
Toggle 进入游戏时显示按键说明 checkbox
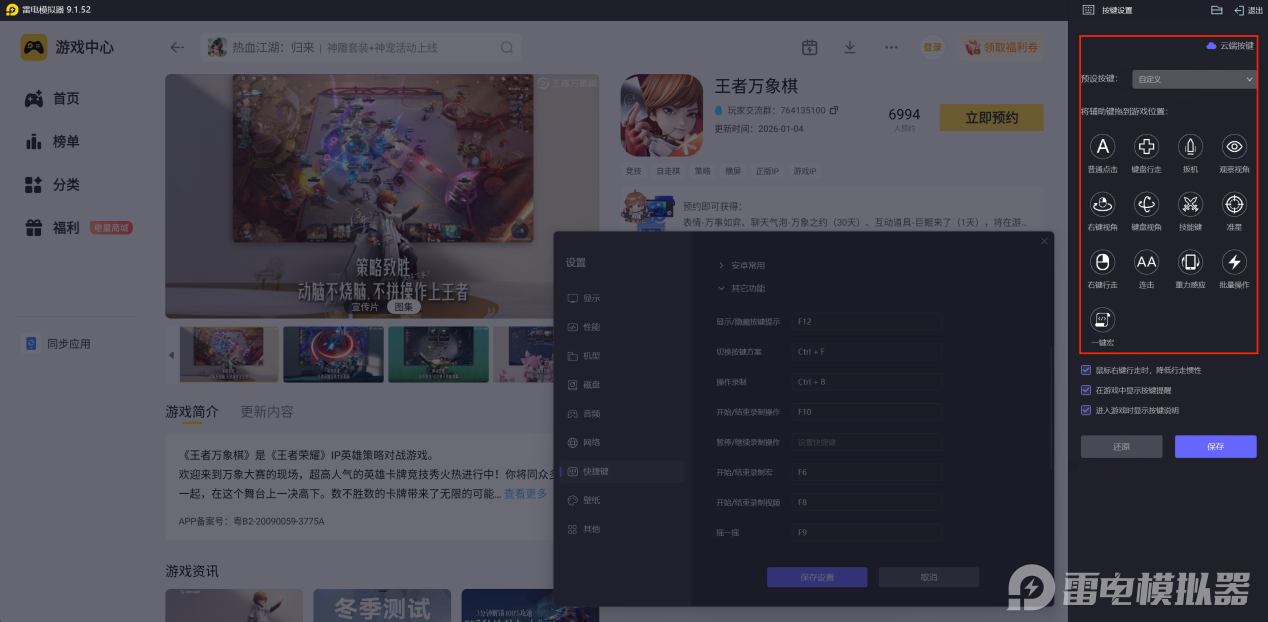click(1086, 410)
